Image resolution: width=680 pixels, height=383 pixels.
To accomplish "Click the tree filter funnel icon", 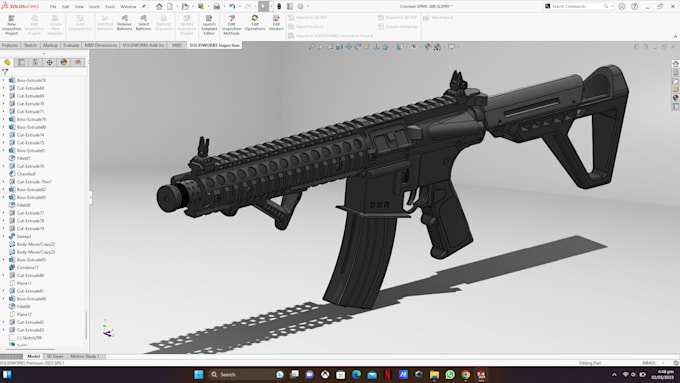I will pyautogui.click(x=5, y=72).
